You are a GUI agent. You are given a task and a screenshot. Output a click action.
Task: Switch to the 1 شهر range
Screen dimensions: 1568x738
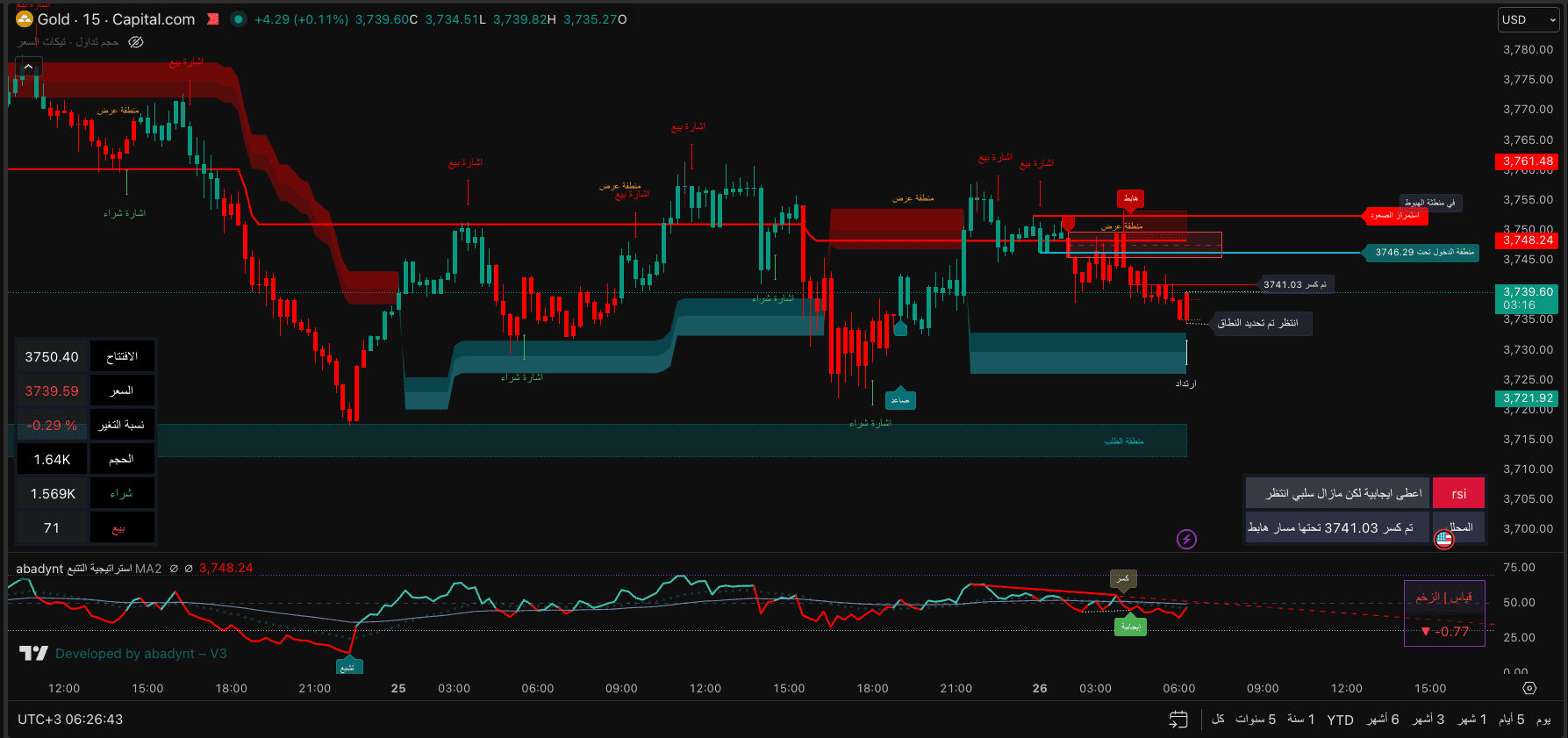point(1472,720)
